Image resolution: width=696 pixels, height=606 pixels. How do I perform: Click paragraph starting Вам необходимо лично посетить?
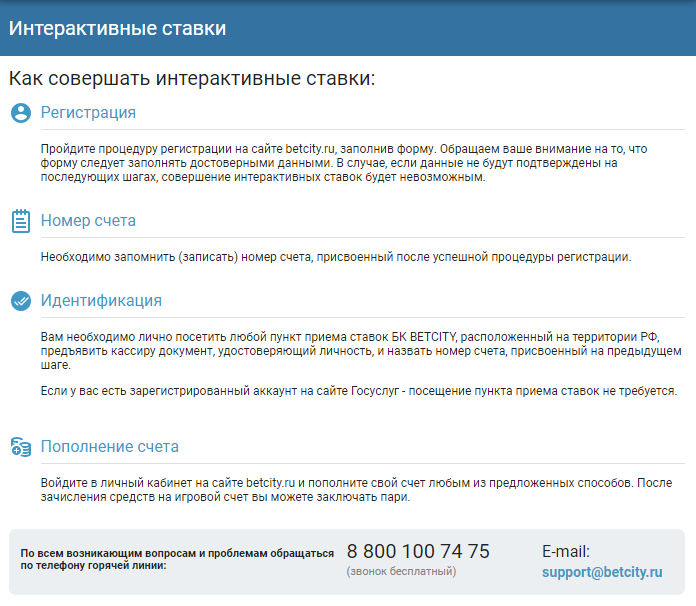point(361,351)
